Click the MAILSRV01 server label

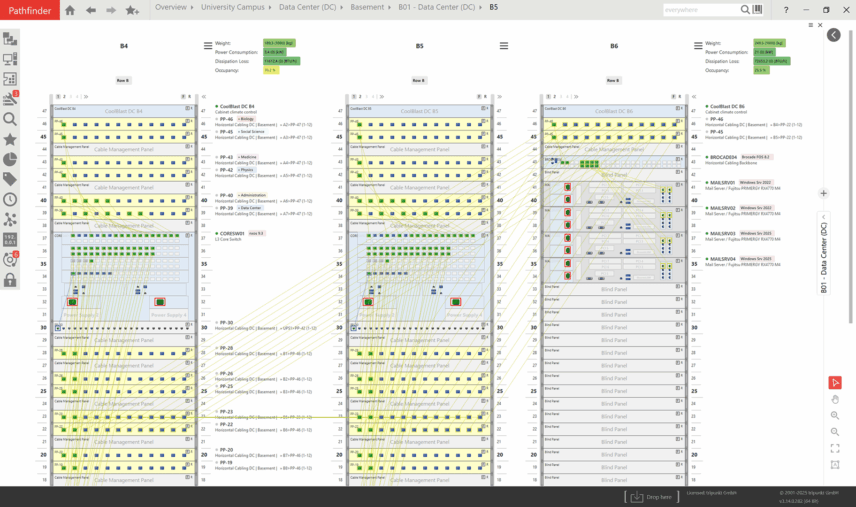(x=722, y=183)
